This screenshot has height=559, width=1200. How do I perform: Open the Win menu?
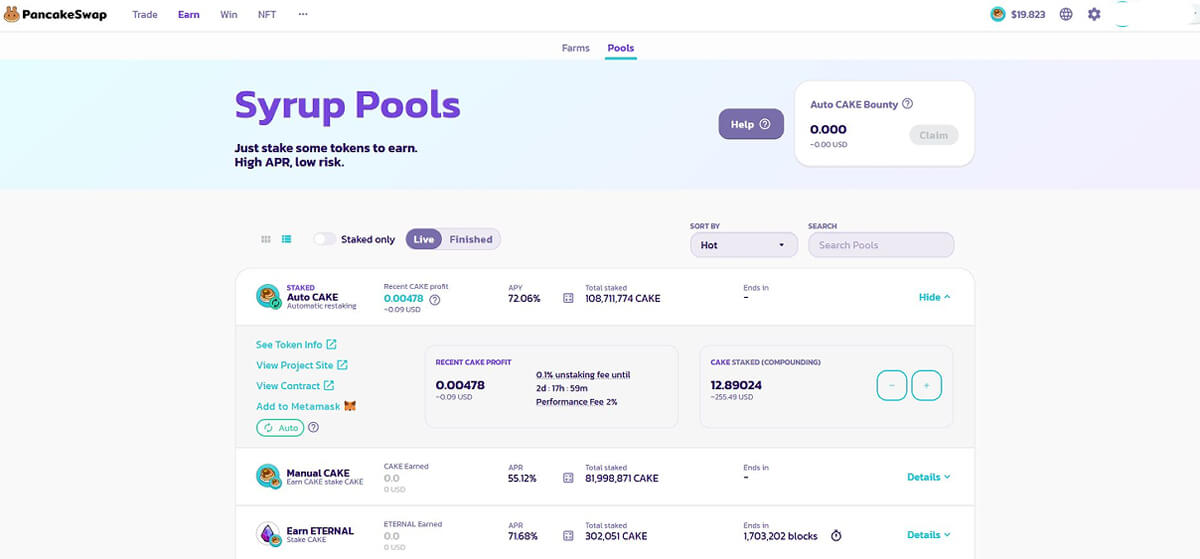click(x=229, y=15)
